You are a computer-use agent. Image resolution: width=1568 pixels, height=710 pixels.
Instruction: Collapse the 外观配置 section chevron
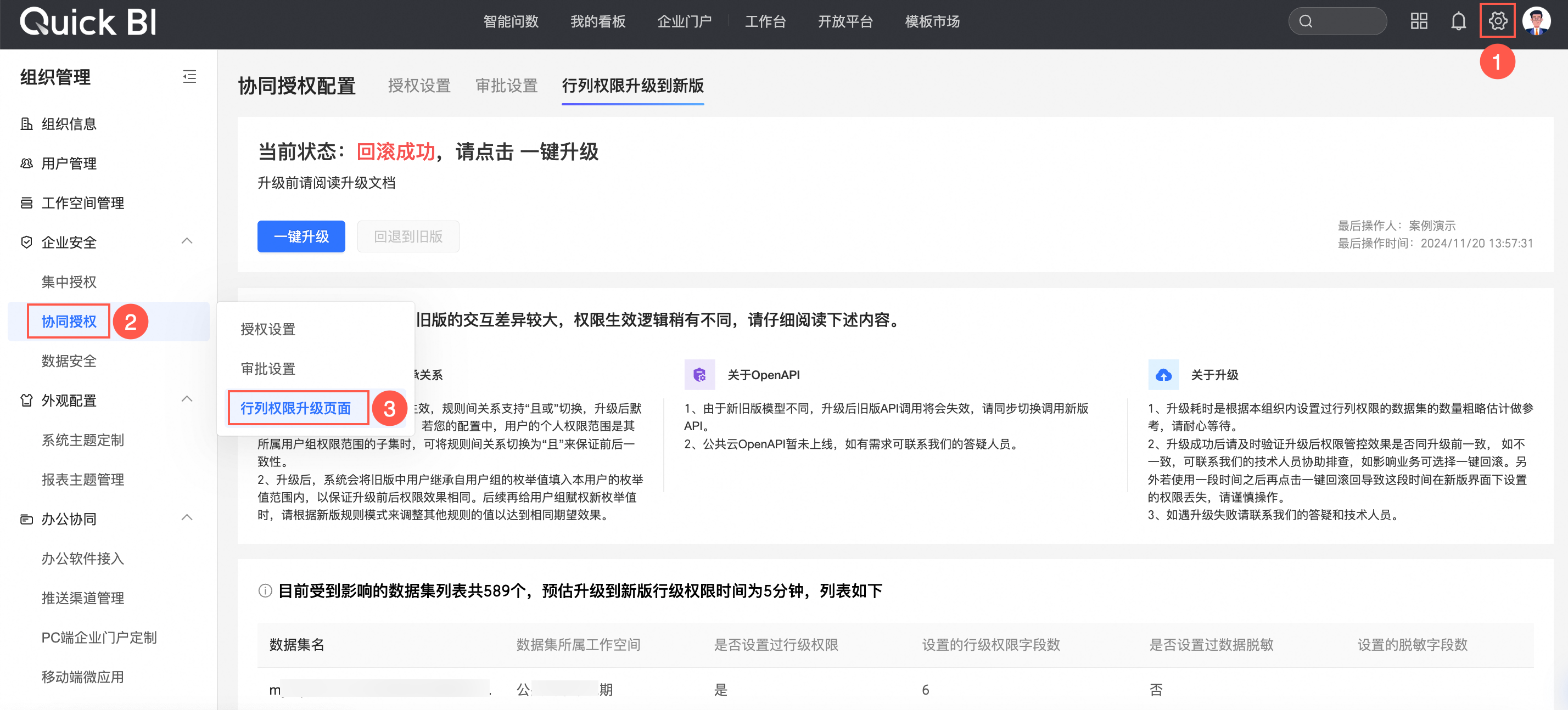click(187, 399)
